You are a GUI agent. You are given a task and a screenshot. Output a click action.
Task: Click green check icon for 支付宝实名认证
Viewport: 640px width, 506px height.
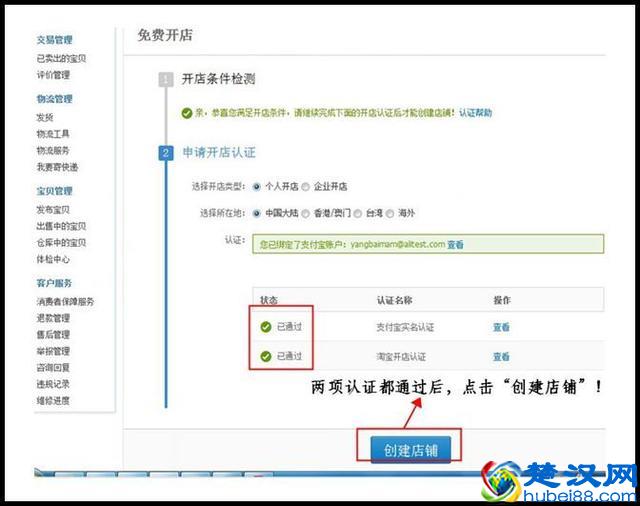pyautogui.click(x=266, y=327)
